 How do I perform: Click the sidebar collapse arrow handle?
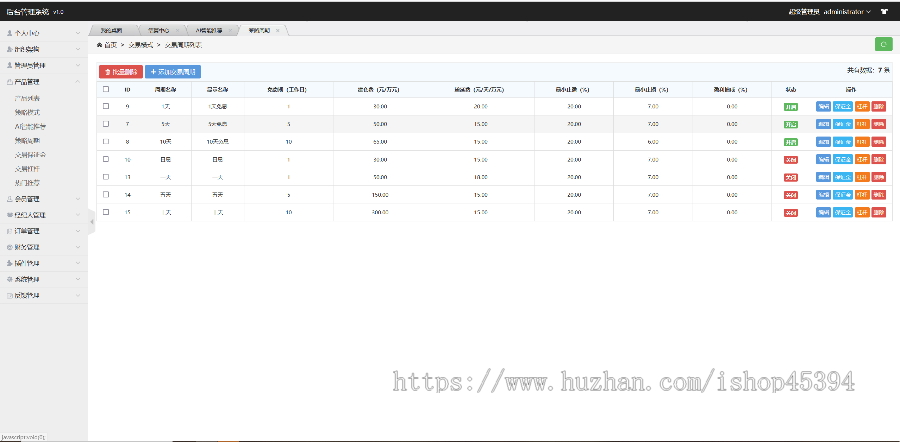pyautogui.click(x=91, y=221)
